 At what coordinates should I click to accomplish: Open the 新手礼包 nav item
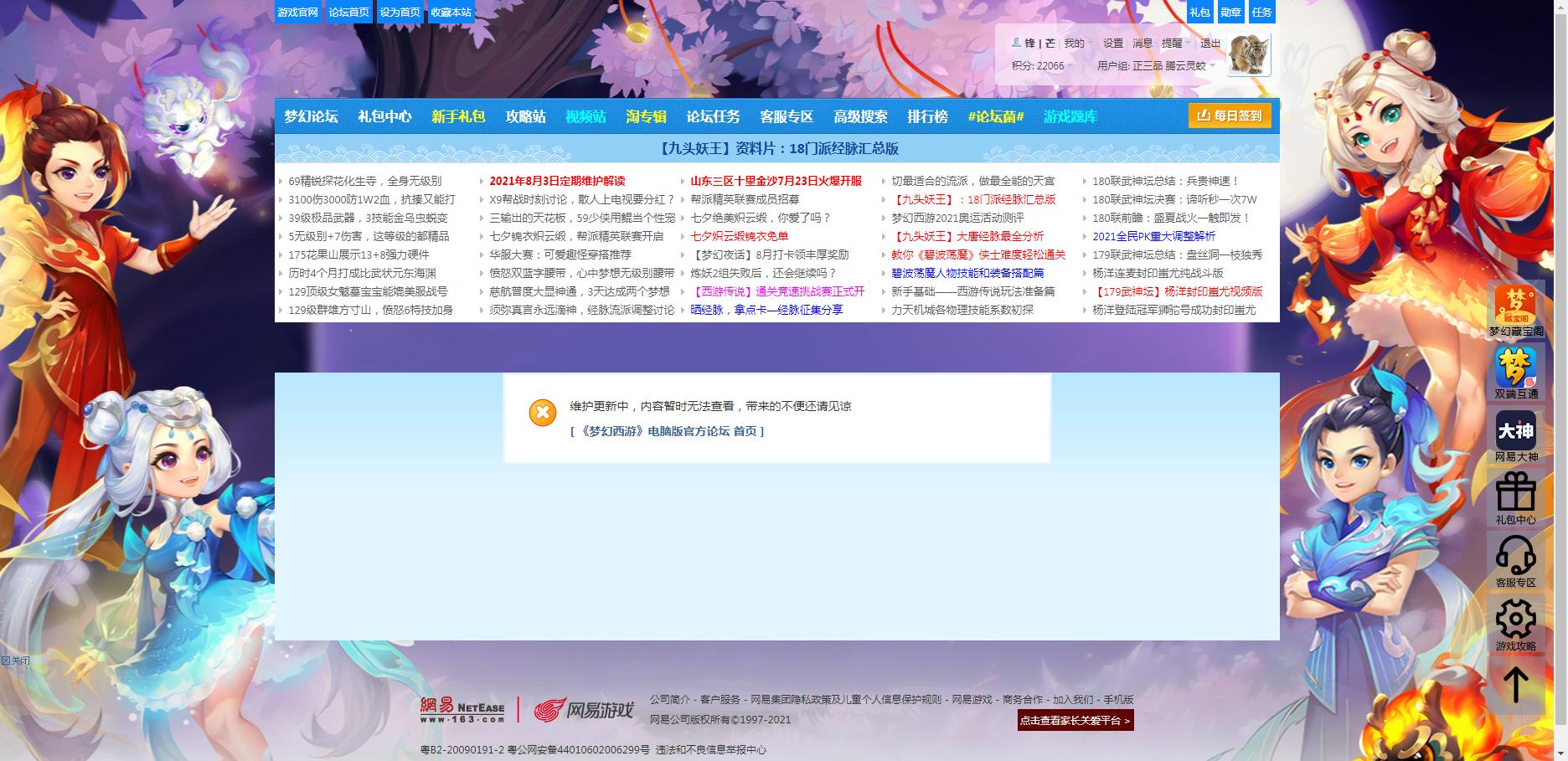pyautogui.click(x=458, y=116)
